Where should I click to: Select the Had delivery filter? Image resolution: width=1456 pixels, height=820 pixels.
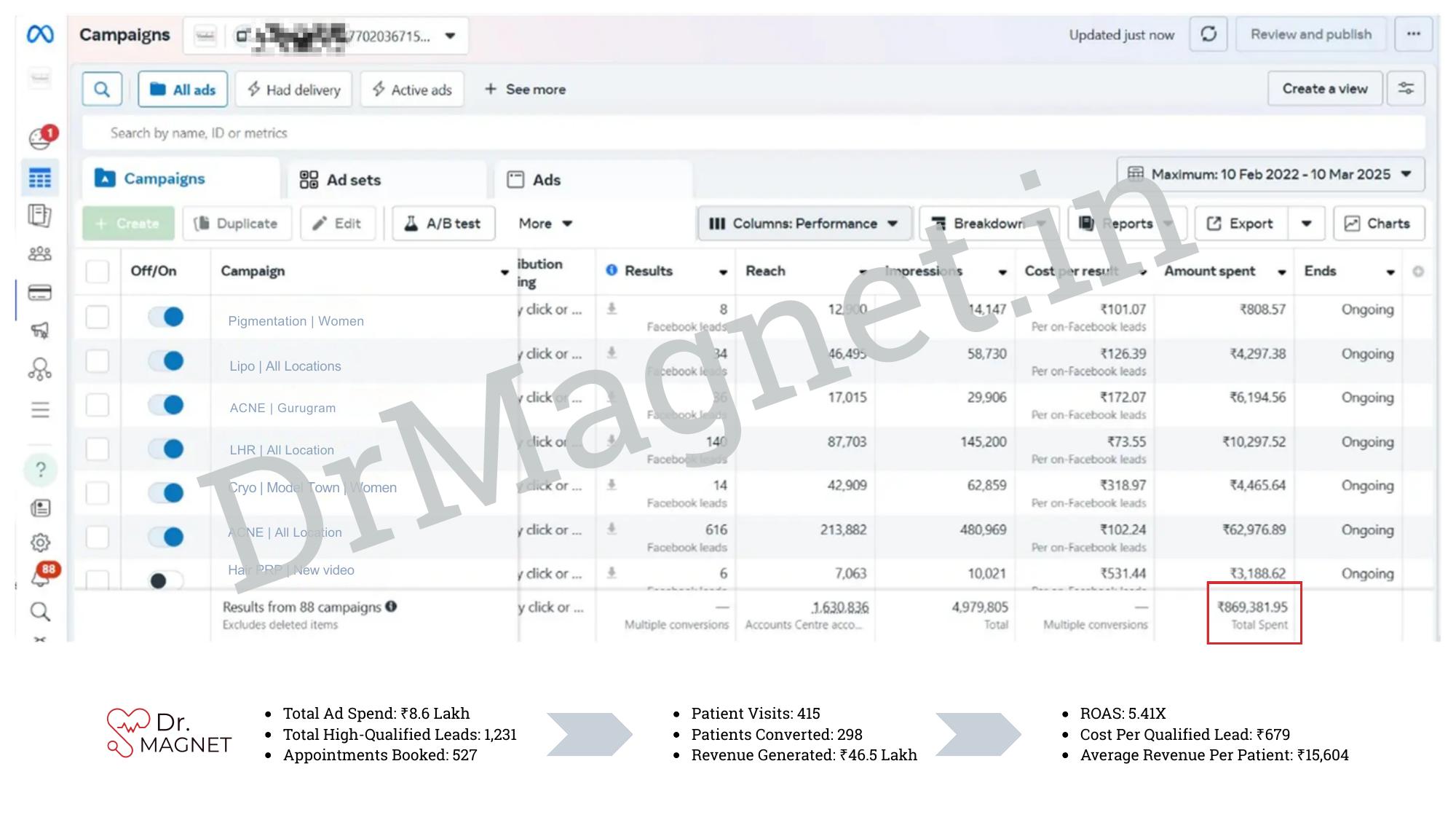294,90
